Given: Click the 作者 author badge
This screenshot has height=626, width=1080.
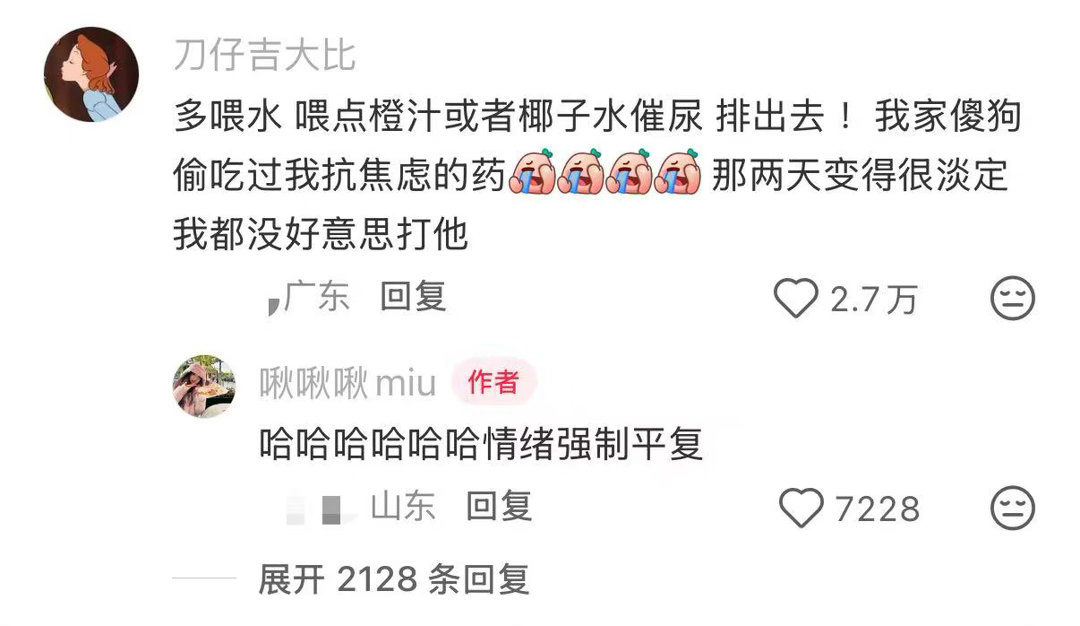Looking at the screenshot, I should pos(494,382).
